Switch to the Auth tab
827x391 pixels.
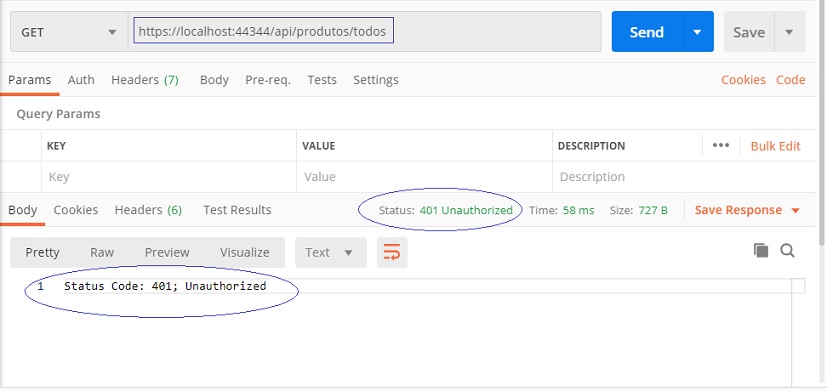[81, 80]
